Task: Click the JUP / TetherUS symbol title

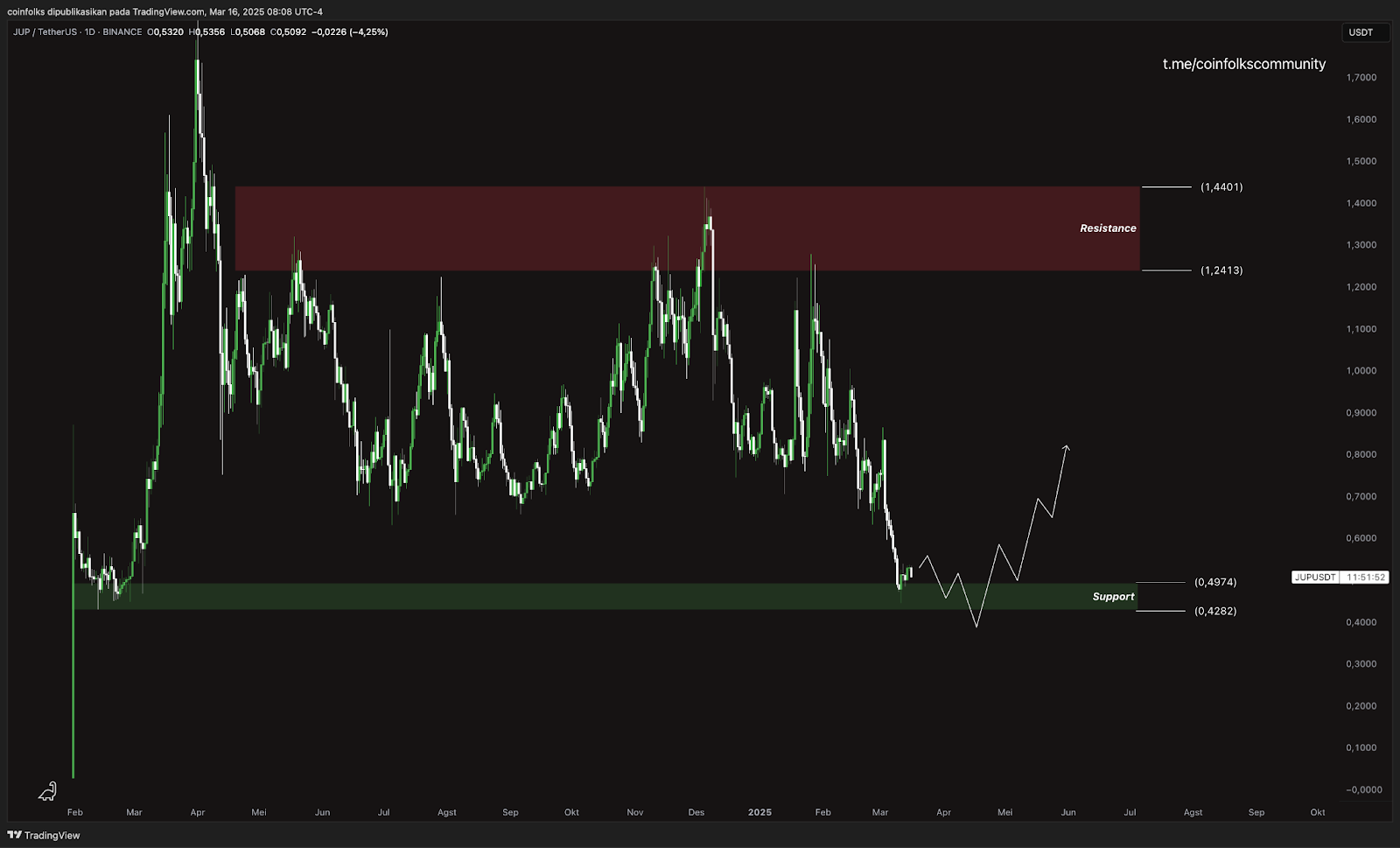Action: [45, 32]
